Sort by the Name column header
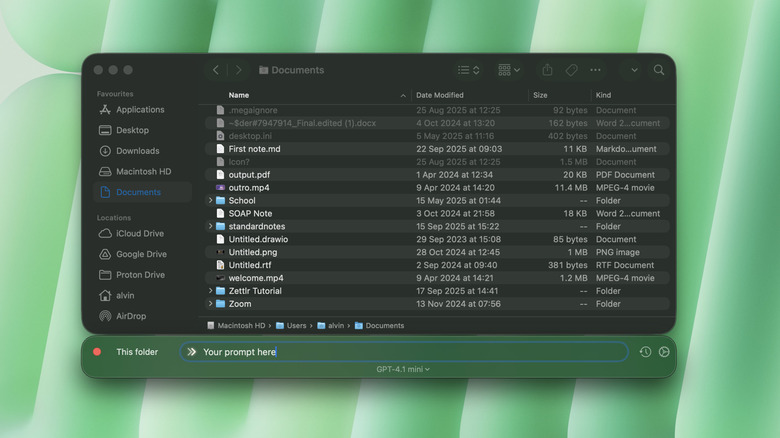Image resolution: width=780 pixels, height=438 pixels. coord(239,95)
